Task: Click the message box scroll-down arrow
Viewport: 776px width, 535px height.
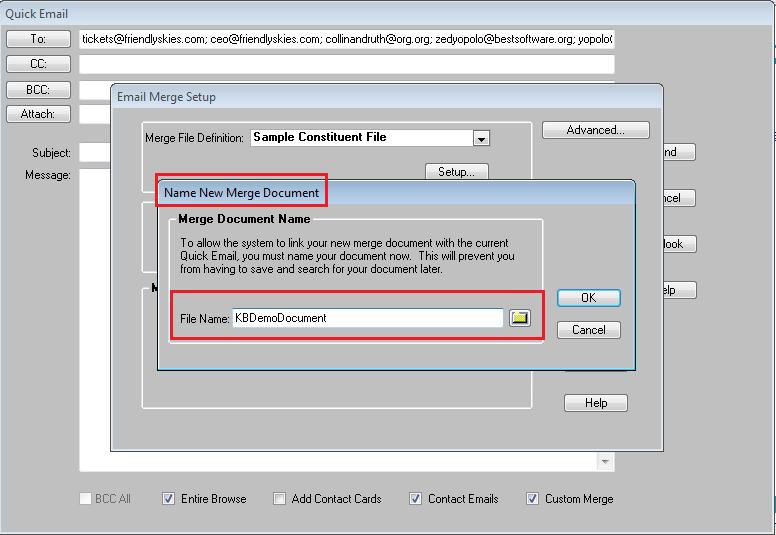Action: [604, 462]
